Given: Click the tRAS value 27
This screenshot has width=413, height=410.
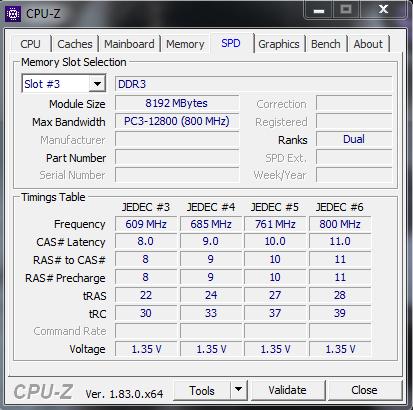Looking at the screenshot, I should [x=275, y=295].
